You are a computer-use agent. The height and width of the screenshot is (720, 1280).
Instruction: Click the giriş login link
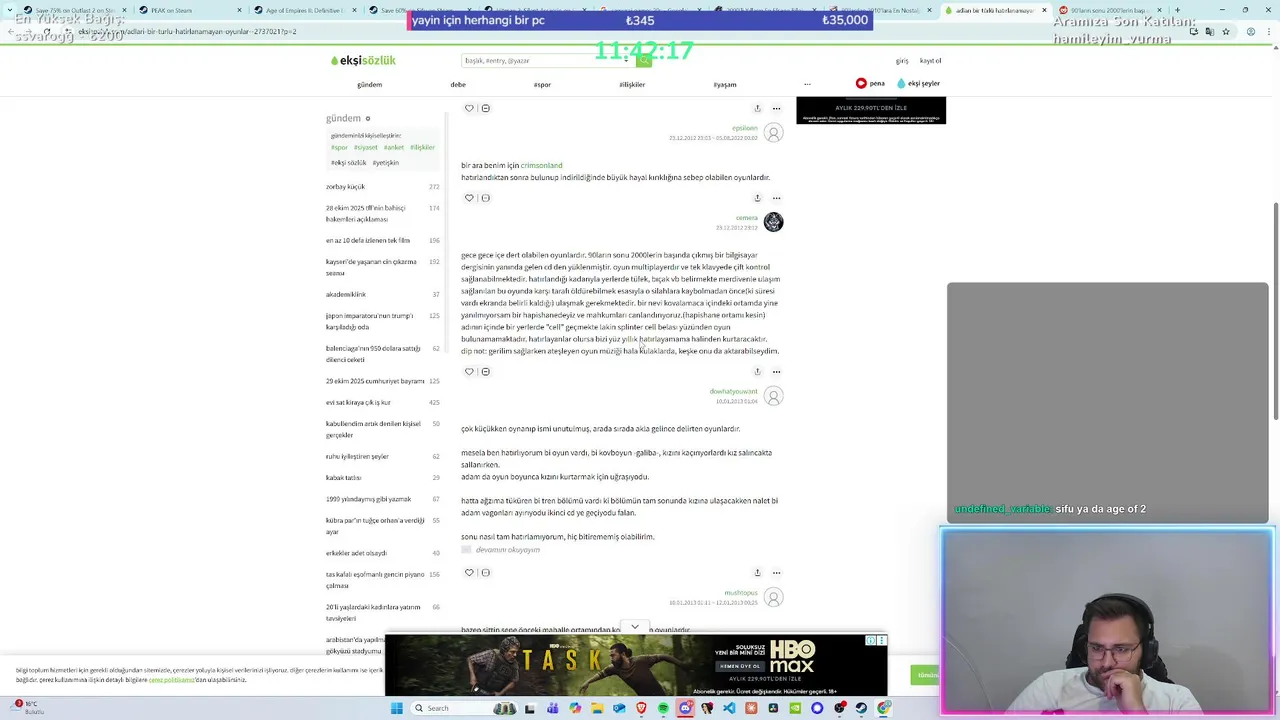902,61
